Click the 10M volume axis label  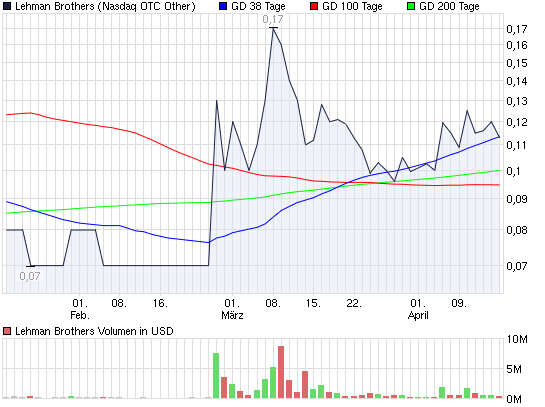pyautogui.click(x=517, y=339)
